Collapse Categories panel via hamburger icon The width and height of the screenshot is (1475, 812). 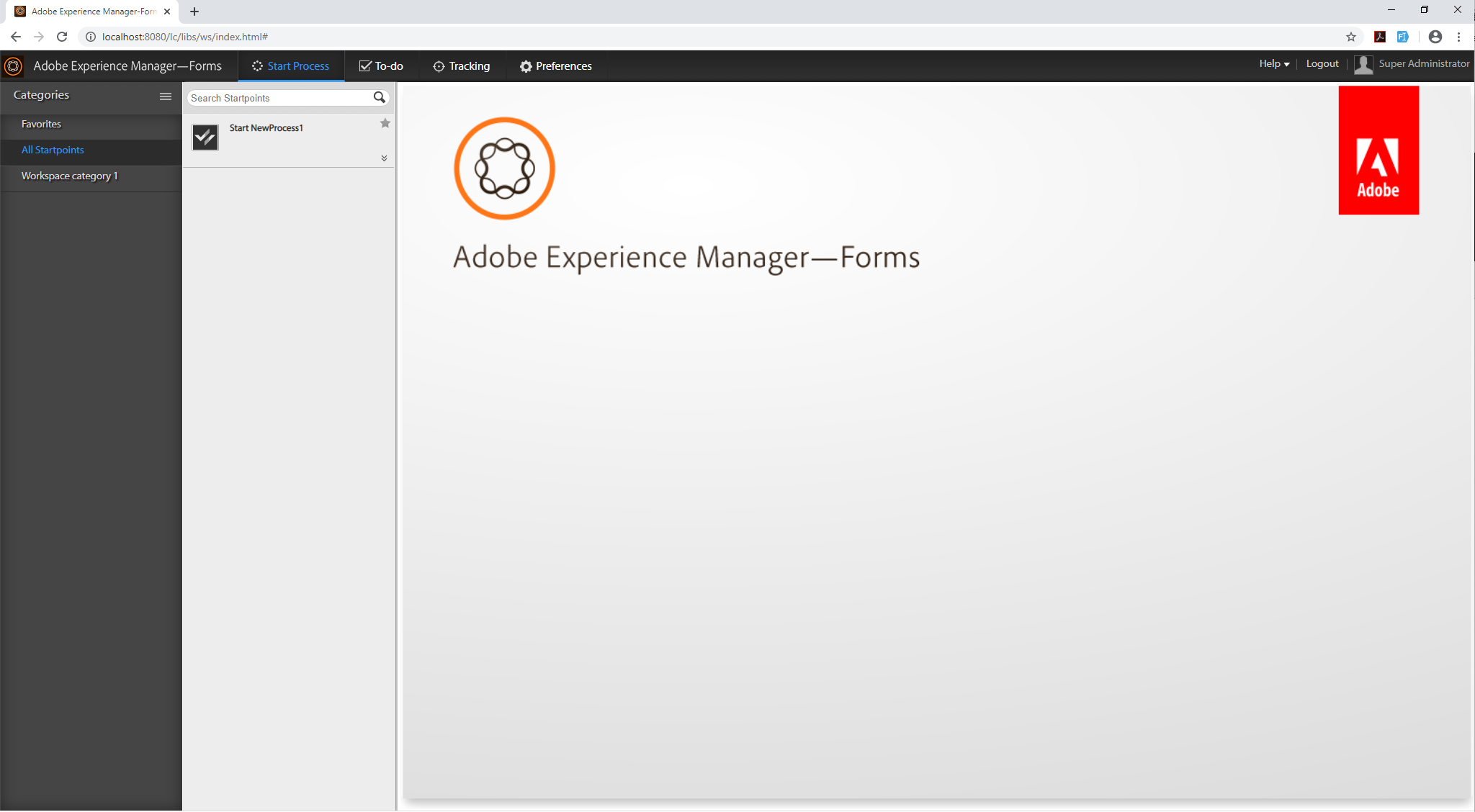coord(166,96)
